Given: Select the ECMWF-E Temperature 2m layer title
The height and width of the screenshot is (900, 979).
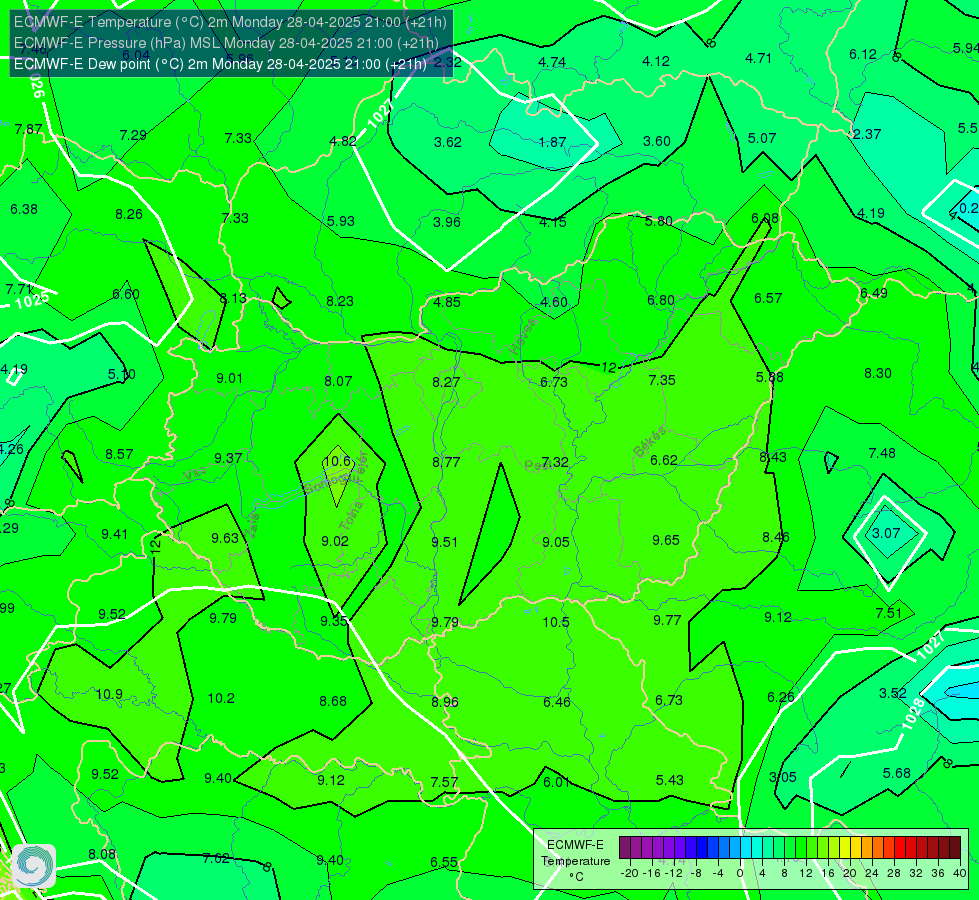Looking at the screenshot, I should tap(230, 22).
